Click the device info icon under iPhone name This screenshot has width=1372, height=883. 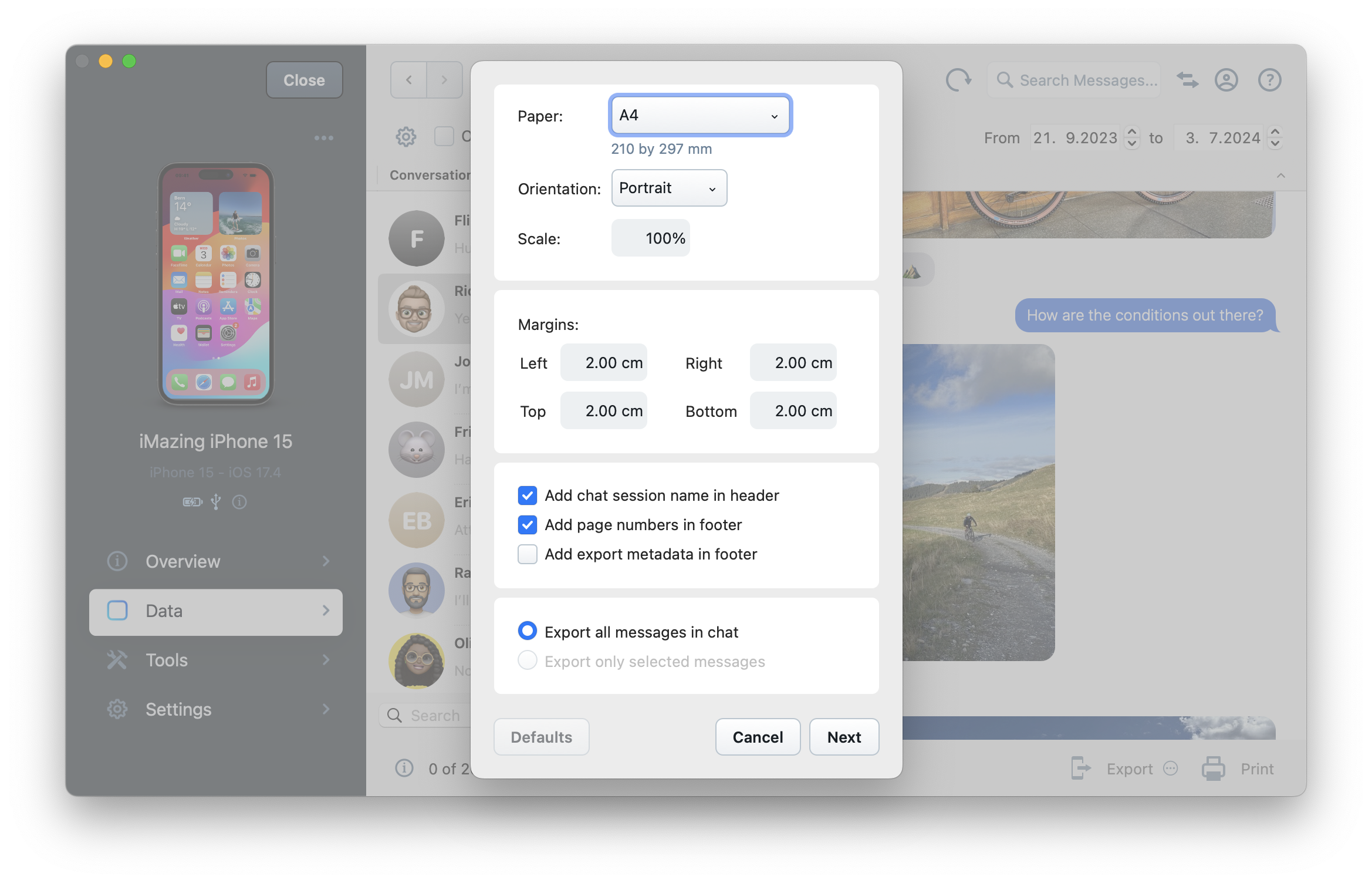click(239, 502)
